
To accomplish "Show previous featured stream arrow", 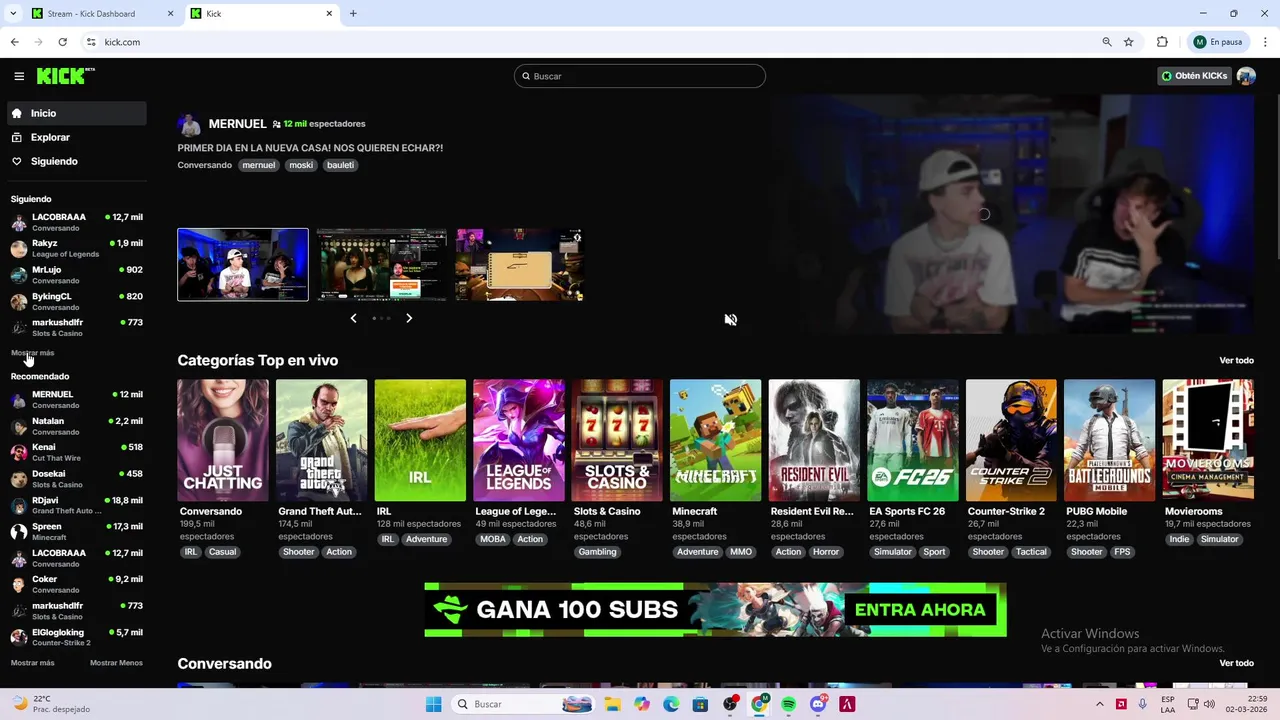I will 353,318.
